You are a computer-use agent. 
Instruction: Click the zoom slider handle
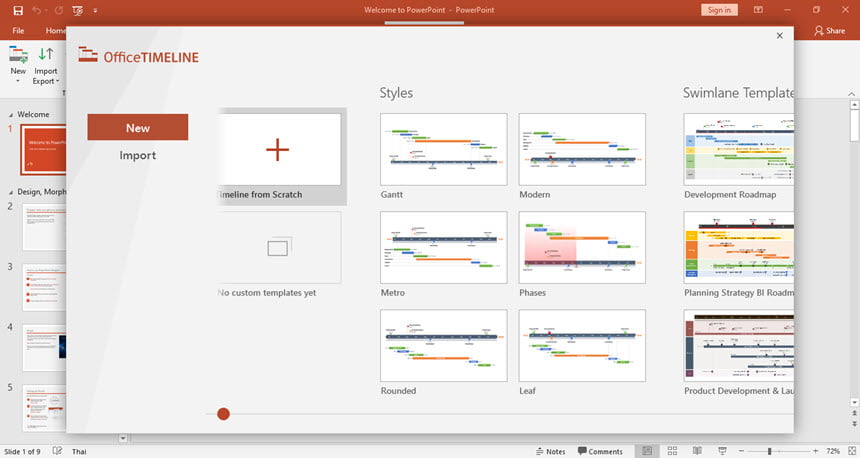tap(770, 451)
